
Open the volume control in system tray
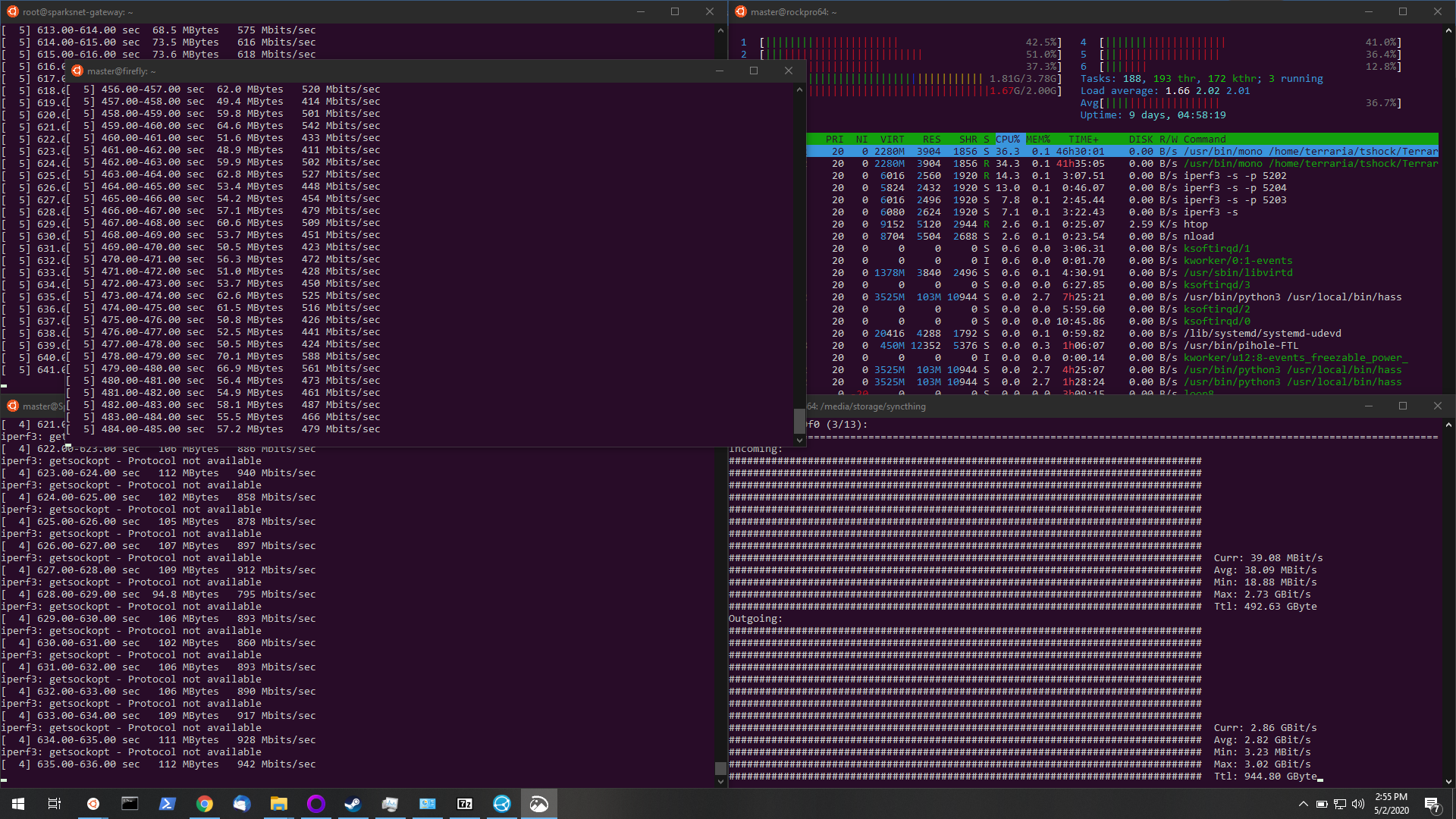tap(1357, 804)
